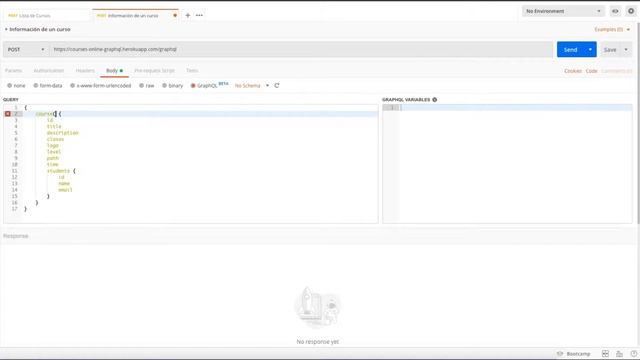The height and width of the screenshot is (360, 640).
Task: Click the request URL input field
Action: coord(301,49)
